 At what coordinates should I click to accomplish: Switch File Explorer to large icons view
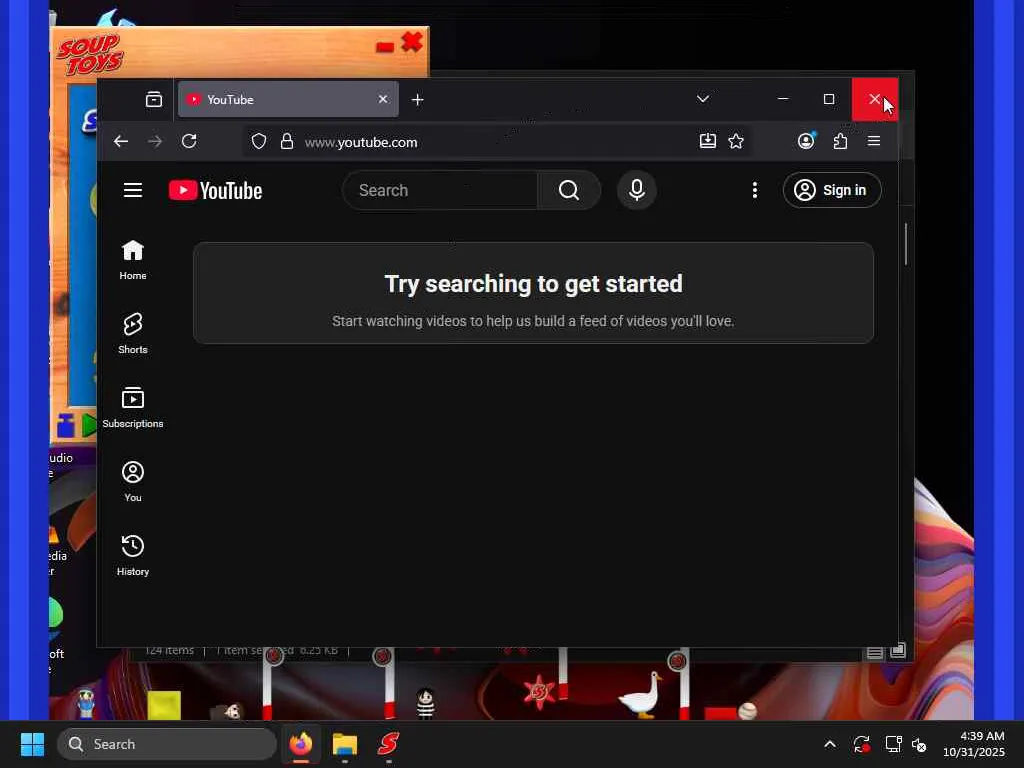pos(898,650)
